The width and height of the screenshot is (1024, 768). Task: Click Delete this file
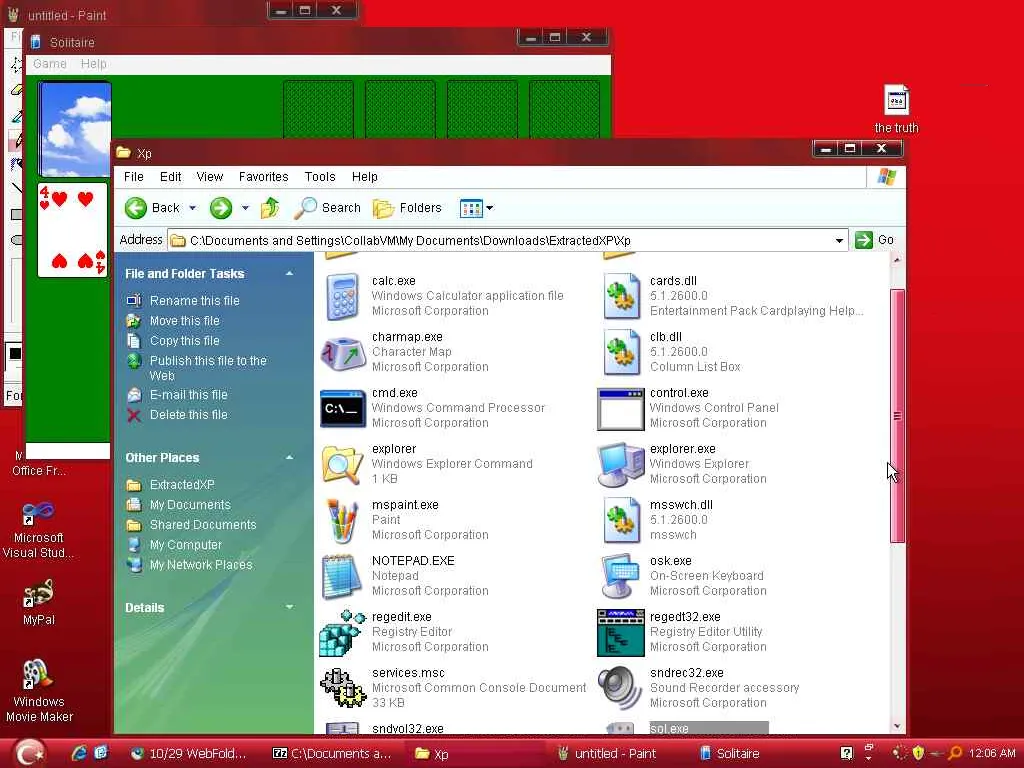pos(189,415)
